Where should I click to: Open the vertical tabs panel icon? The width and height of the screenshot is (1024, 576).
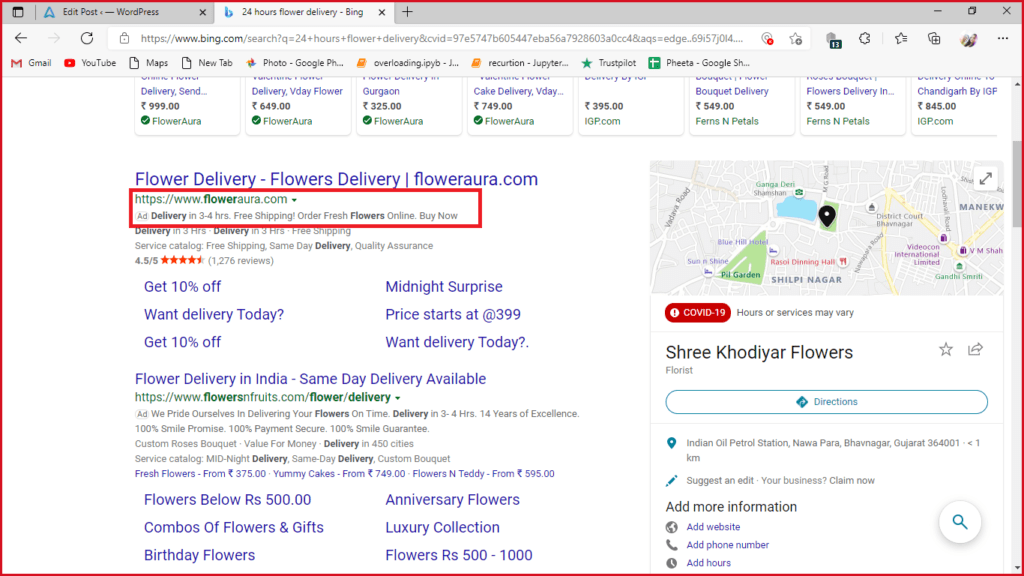click(18, 12)
